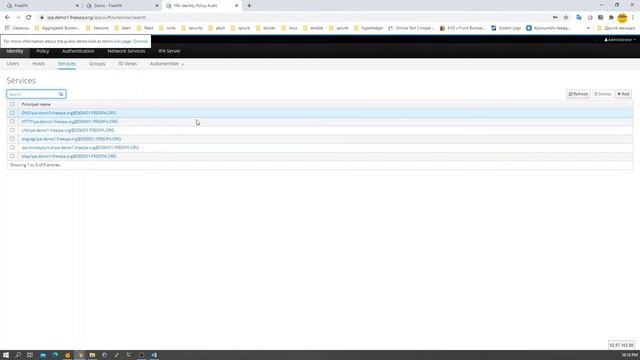The width and height of the screenshot is (640, 360).
Task: Click the Principal name column header
Action: point(36,104)
